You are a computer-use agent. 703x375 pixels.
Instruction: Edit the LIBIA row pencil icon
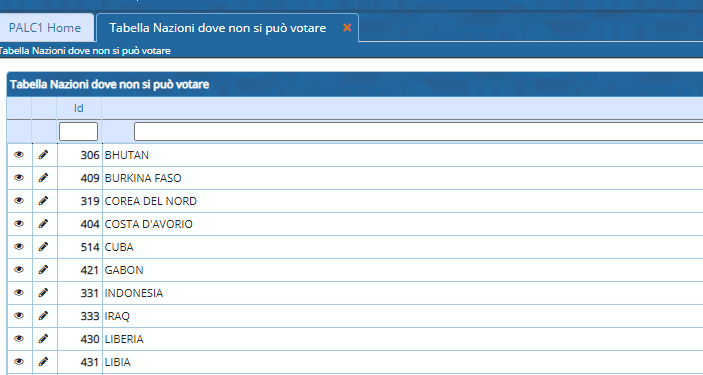tap(43, 362)
